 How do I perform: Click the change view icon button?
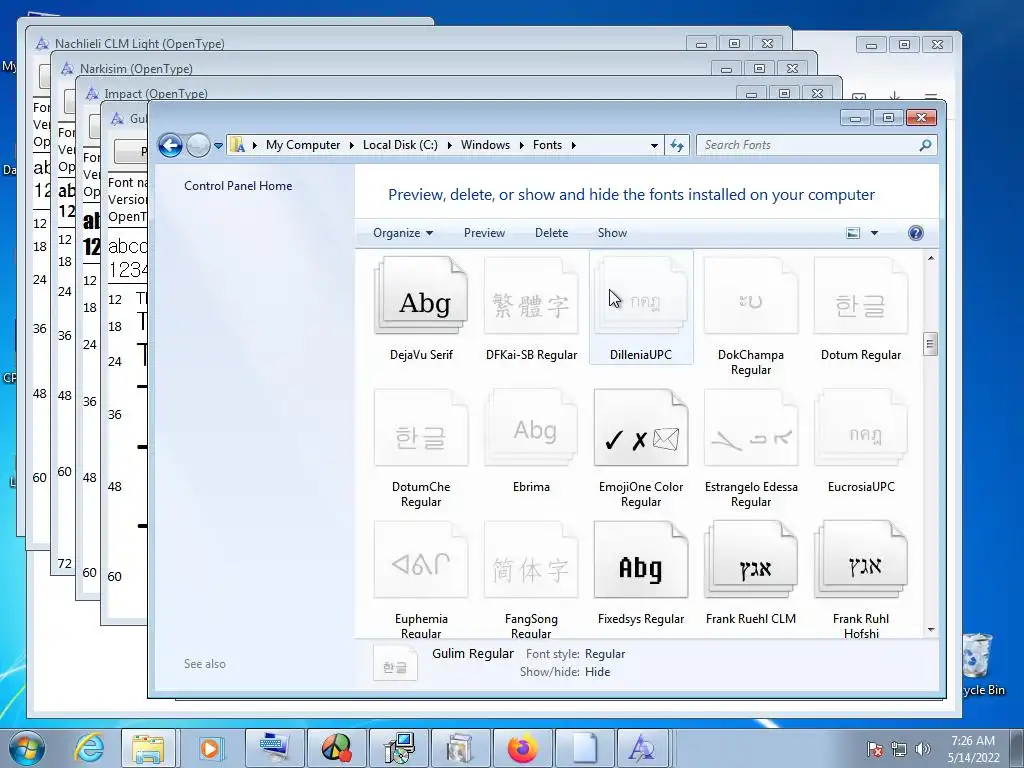[853, 233]
